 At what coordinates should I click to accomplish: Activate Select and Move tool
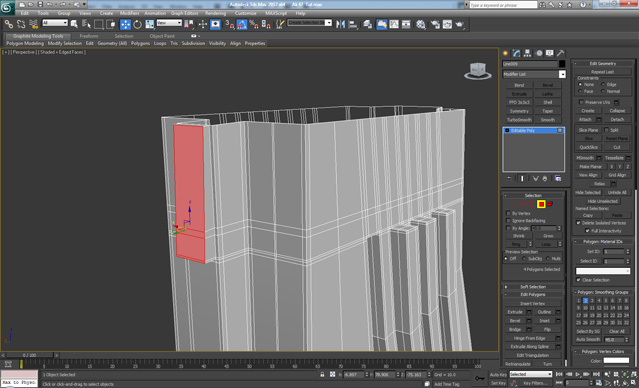(x=125, y=24)
